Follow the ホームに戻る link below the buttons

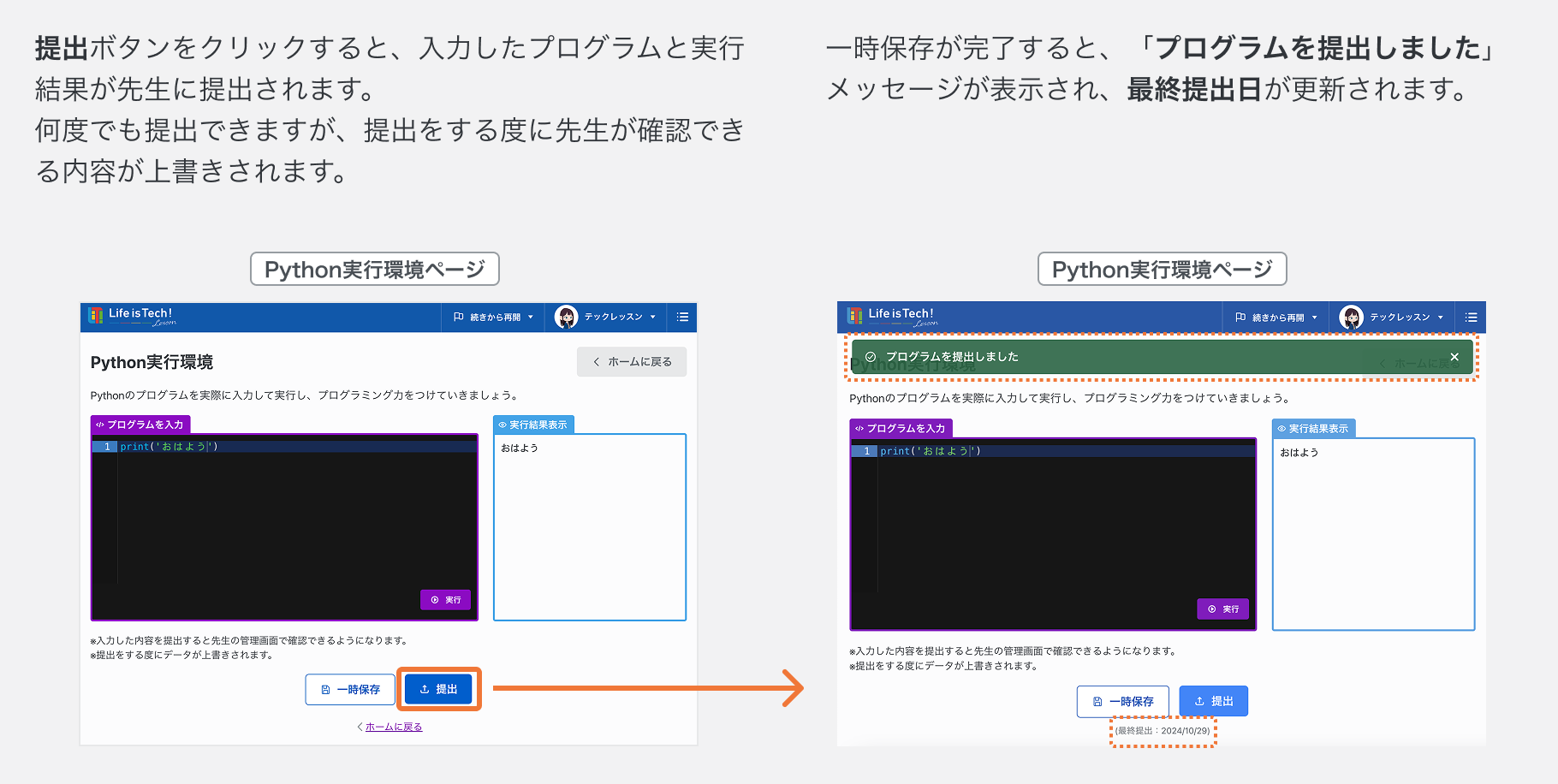click(394, 727)
